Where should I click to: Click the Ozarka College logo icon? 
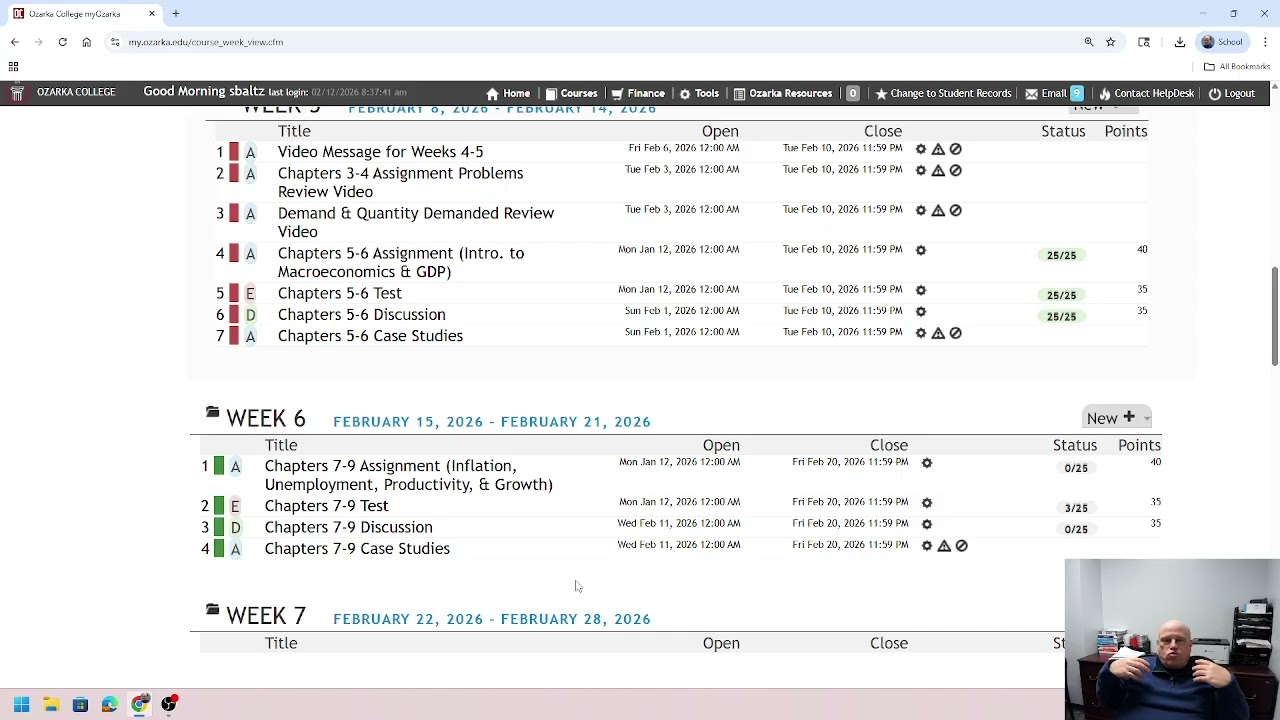pyautogui.click(x=17, y=93)
